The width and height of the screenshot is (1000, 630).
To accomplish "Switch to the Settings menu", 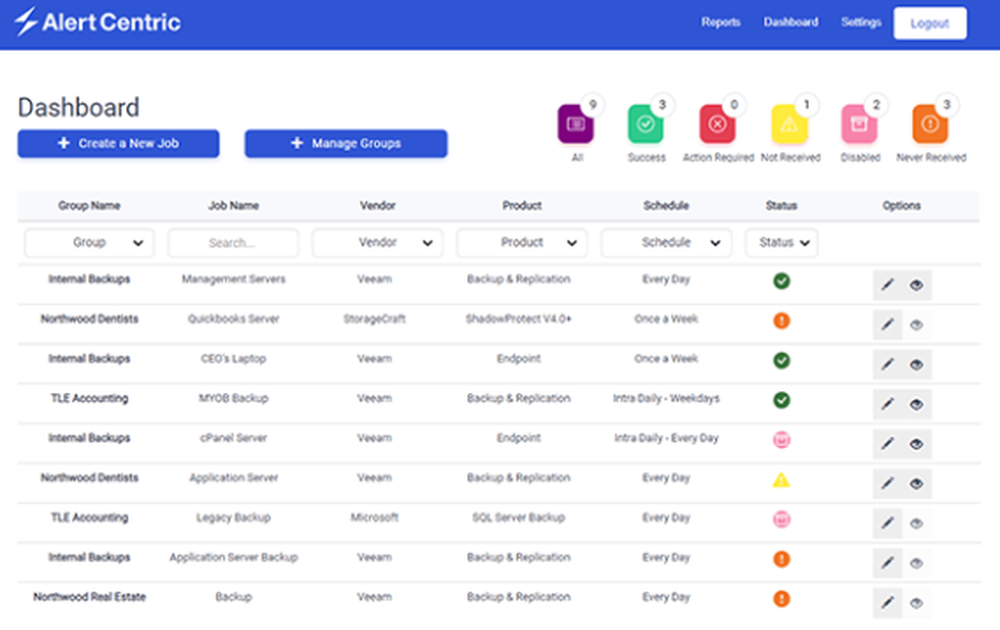I will (861, 22).
